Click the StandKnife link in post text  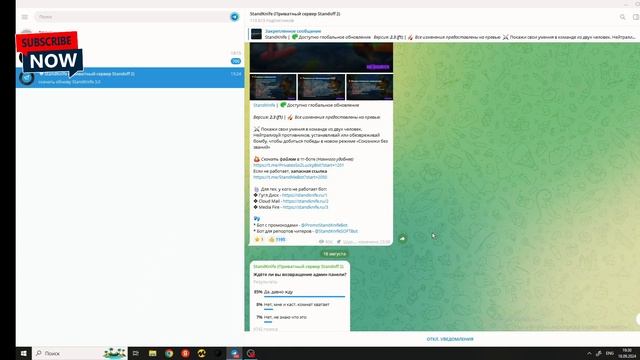(264, 105)
